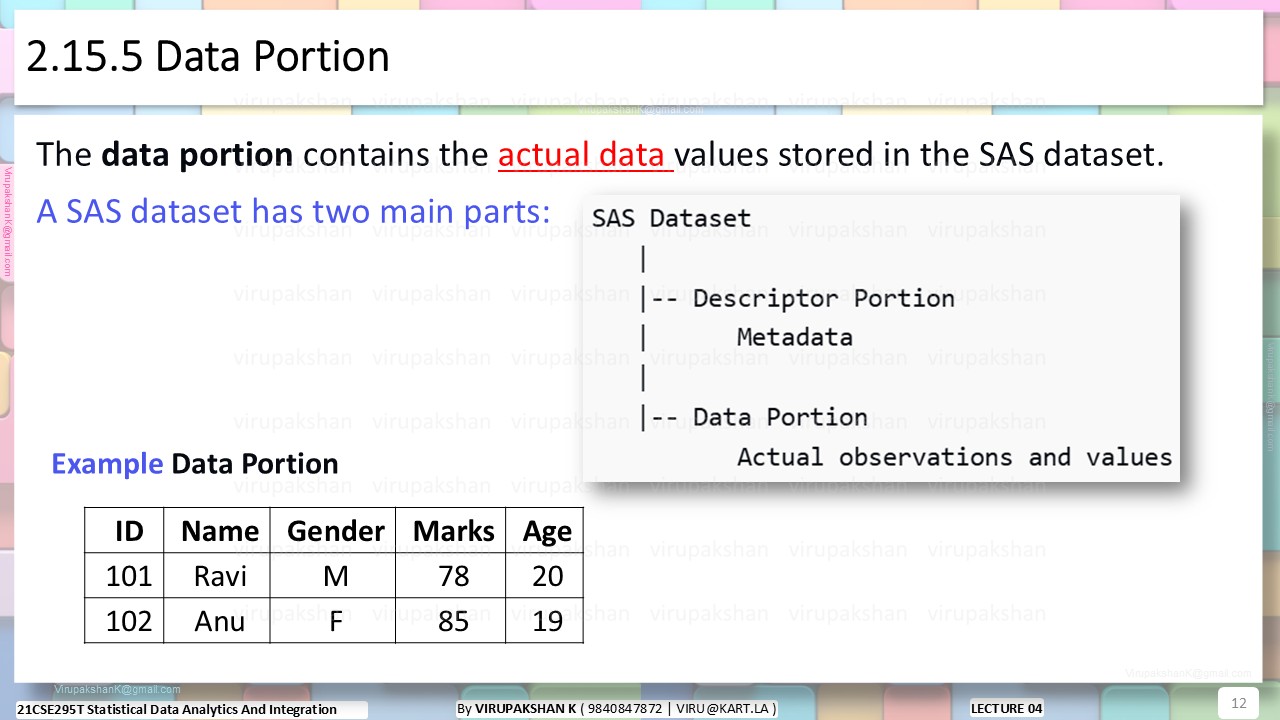Click the 'Anu' name cell
The height and width of the screenshot is (720, 1280).
tap(218, 621)
